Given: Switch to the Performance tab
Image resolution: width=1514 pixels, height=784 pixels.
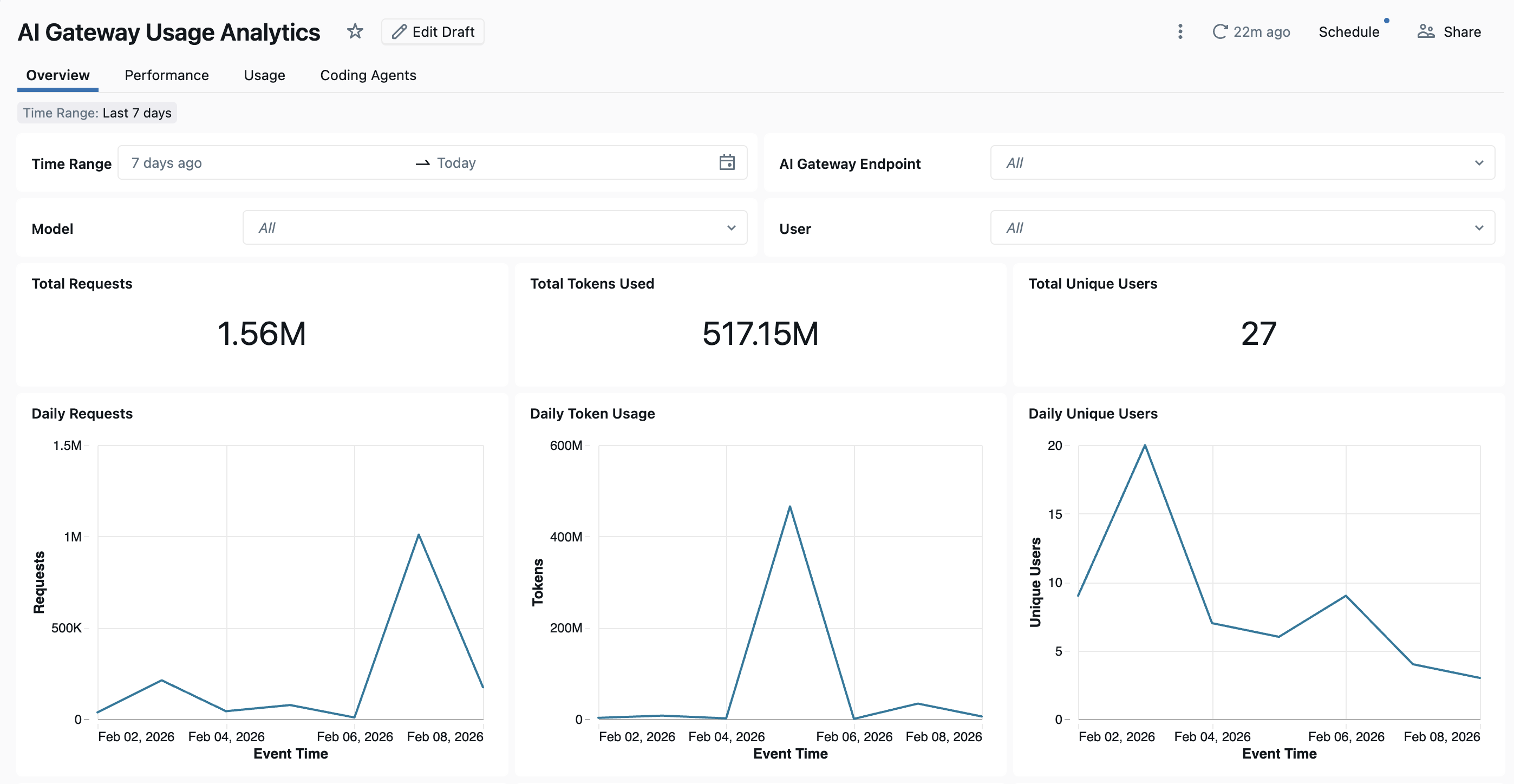Looking at the screenshot, I should click(166, 75).
